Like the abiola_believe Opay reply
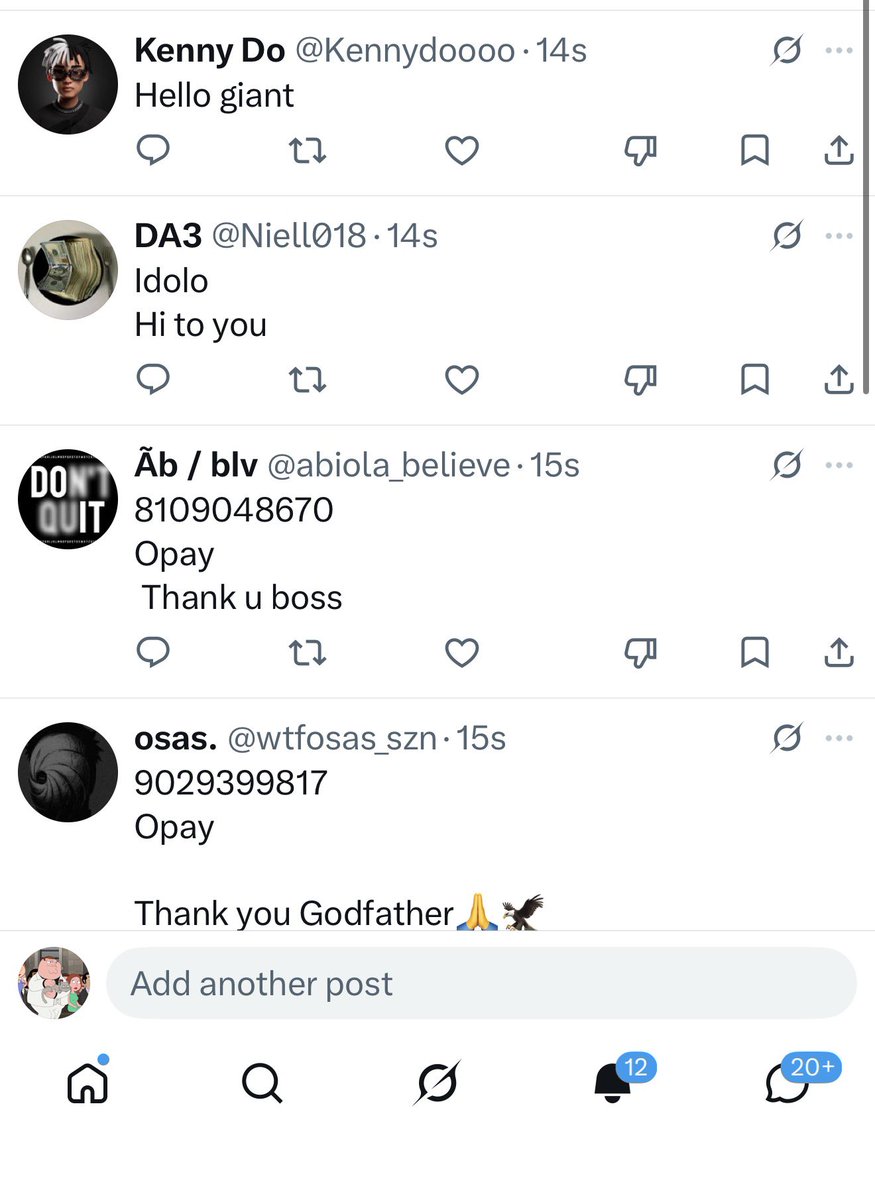Viewport: 875px width, 1200px height. (461, 653)
